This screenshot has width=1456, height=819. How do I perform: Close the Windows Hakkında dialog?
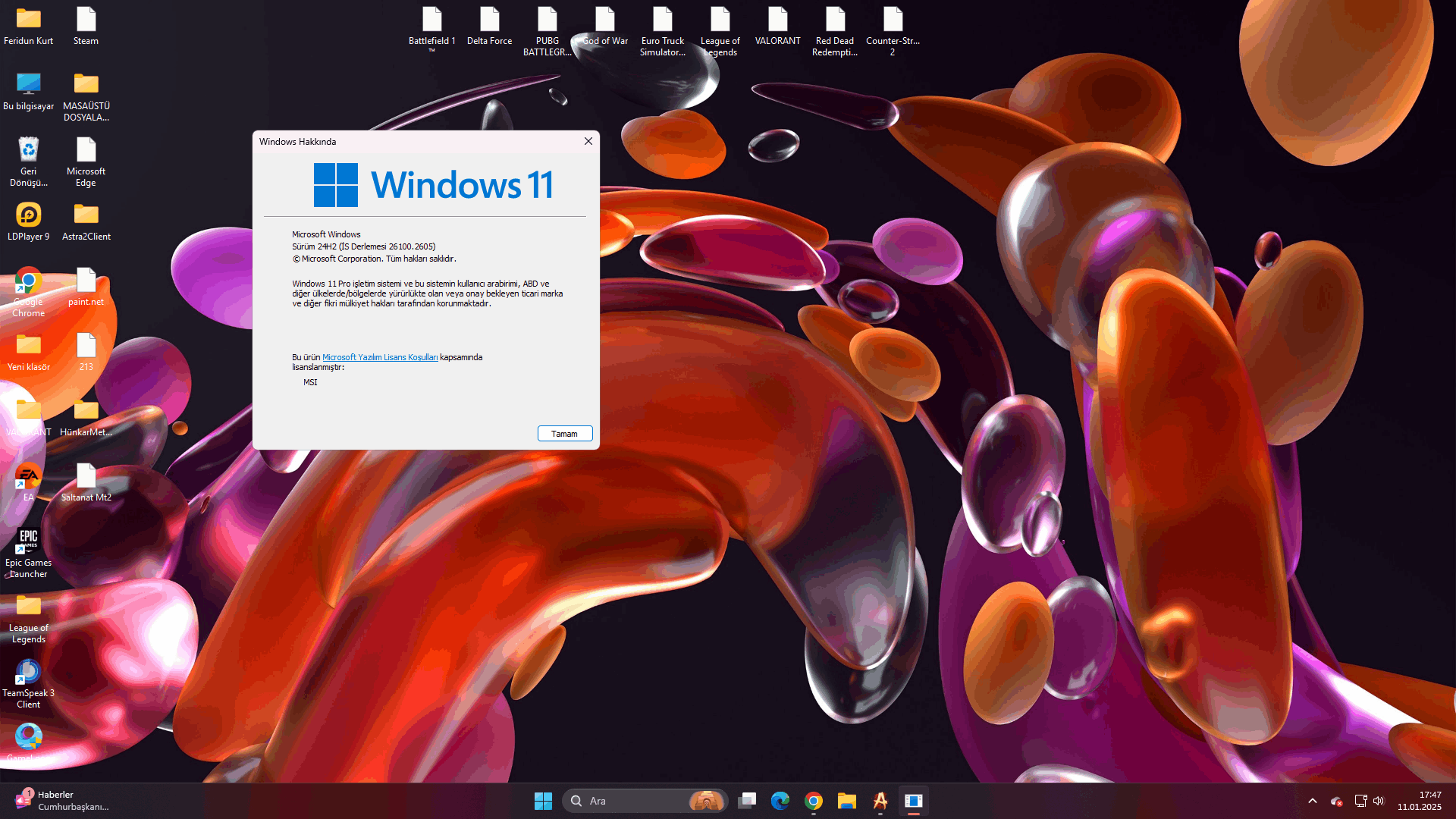pos(588,141)
